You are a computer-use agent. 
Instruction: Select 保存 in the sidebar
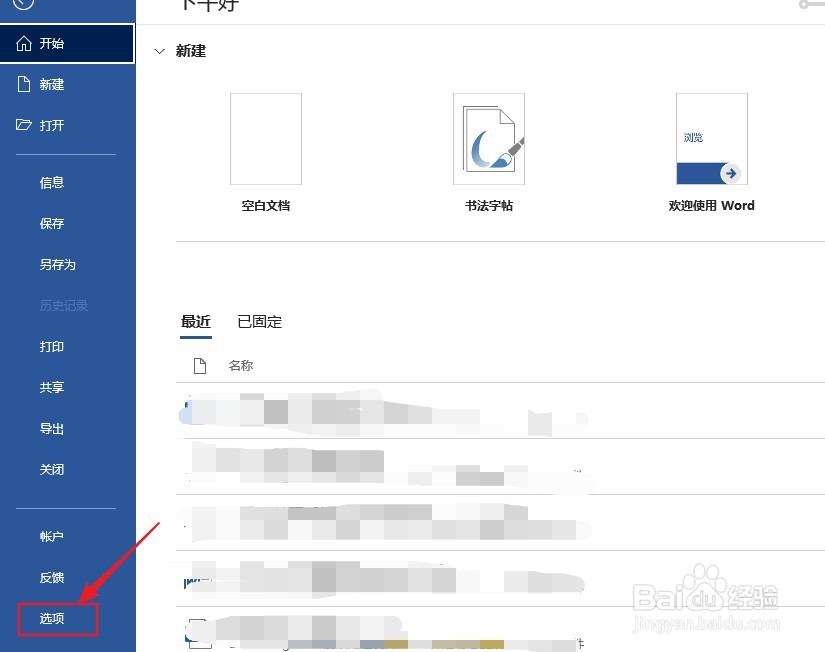52,224
